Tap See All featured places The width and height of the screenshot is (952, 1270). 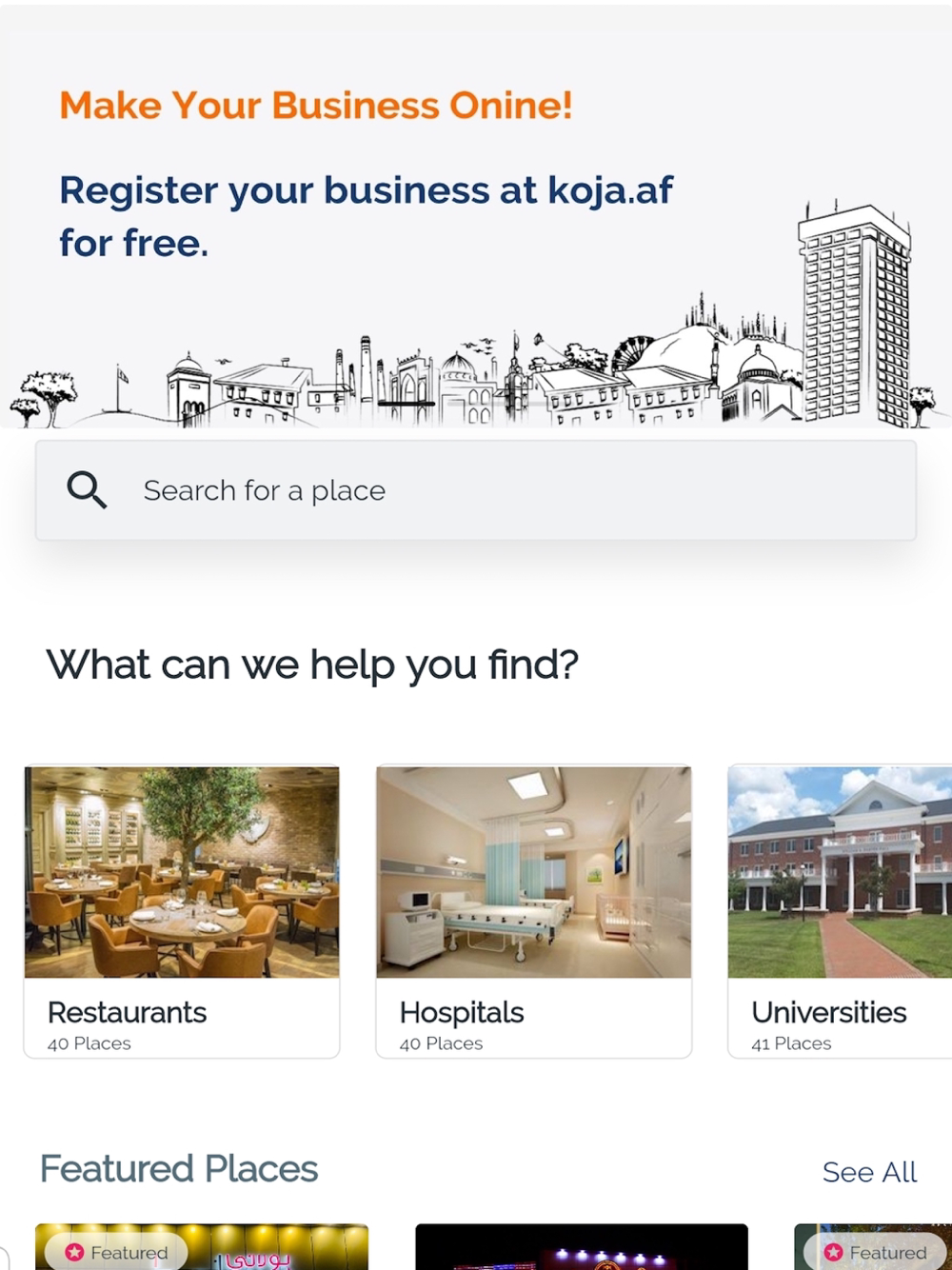point(869,1172)
